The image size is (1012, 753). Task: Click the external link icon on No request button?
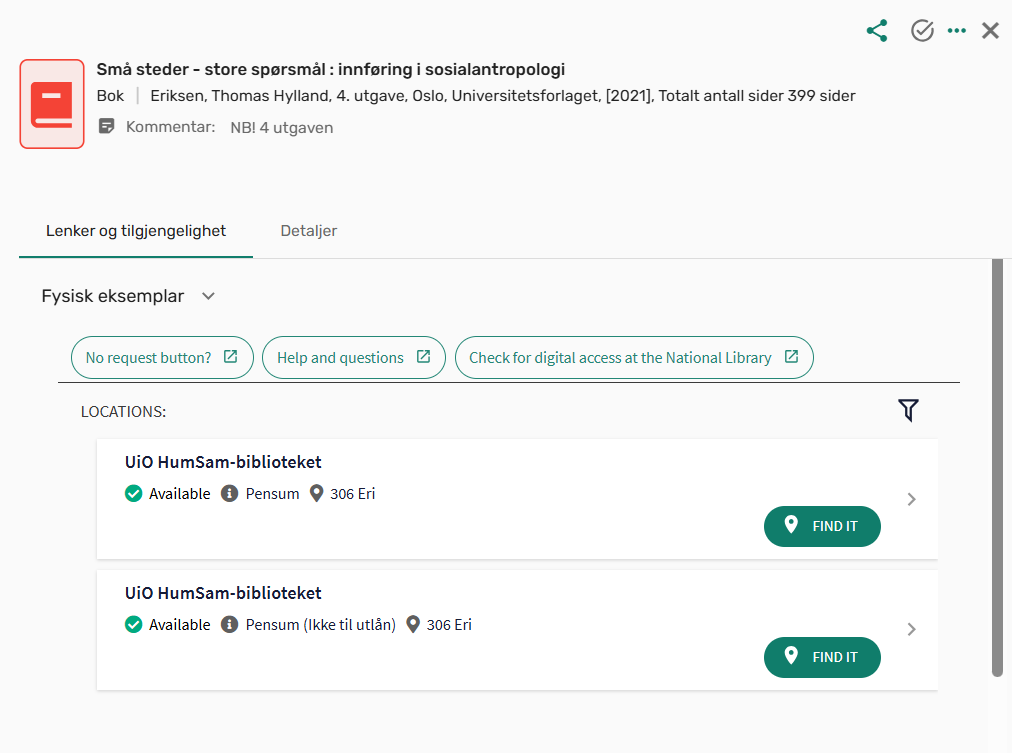click(230, 356)
